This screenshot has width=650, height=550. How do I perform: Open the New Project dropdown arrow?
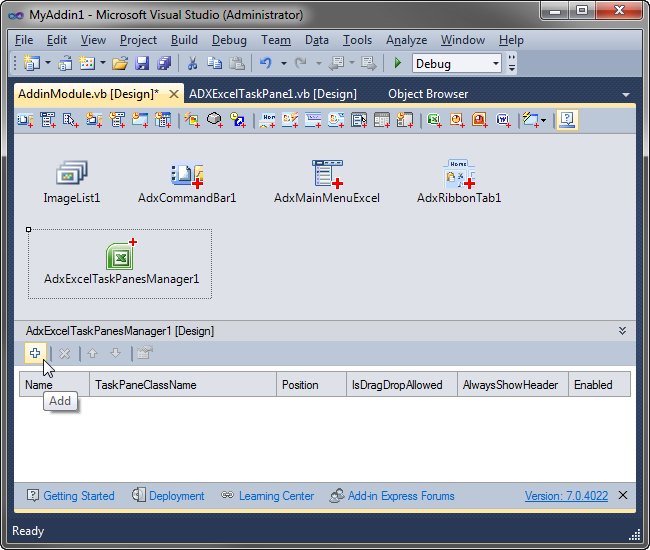[x=48, y=63]
